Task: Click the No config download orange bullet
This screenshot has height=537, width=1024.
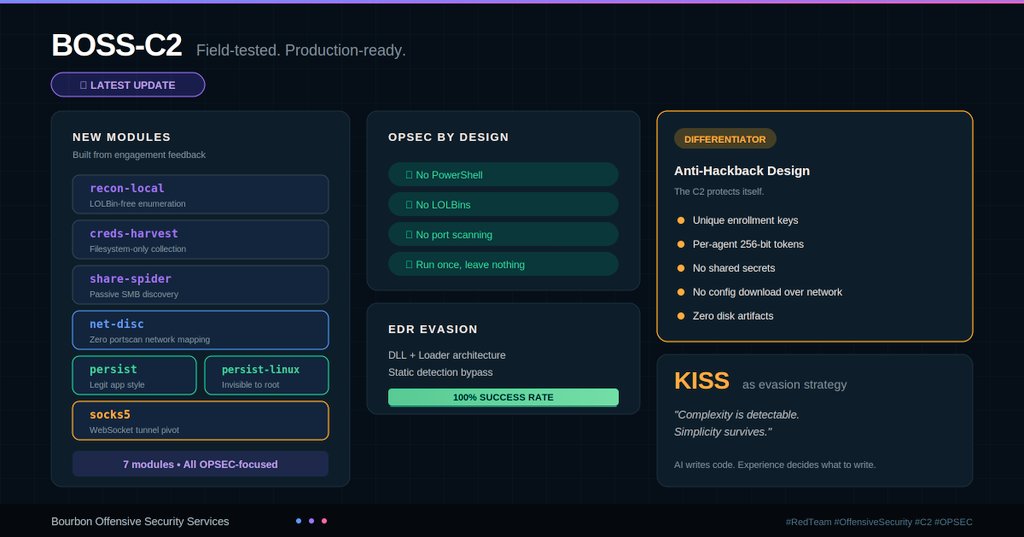Action: point(680,292)
